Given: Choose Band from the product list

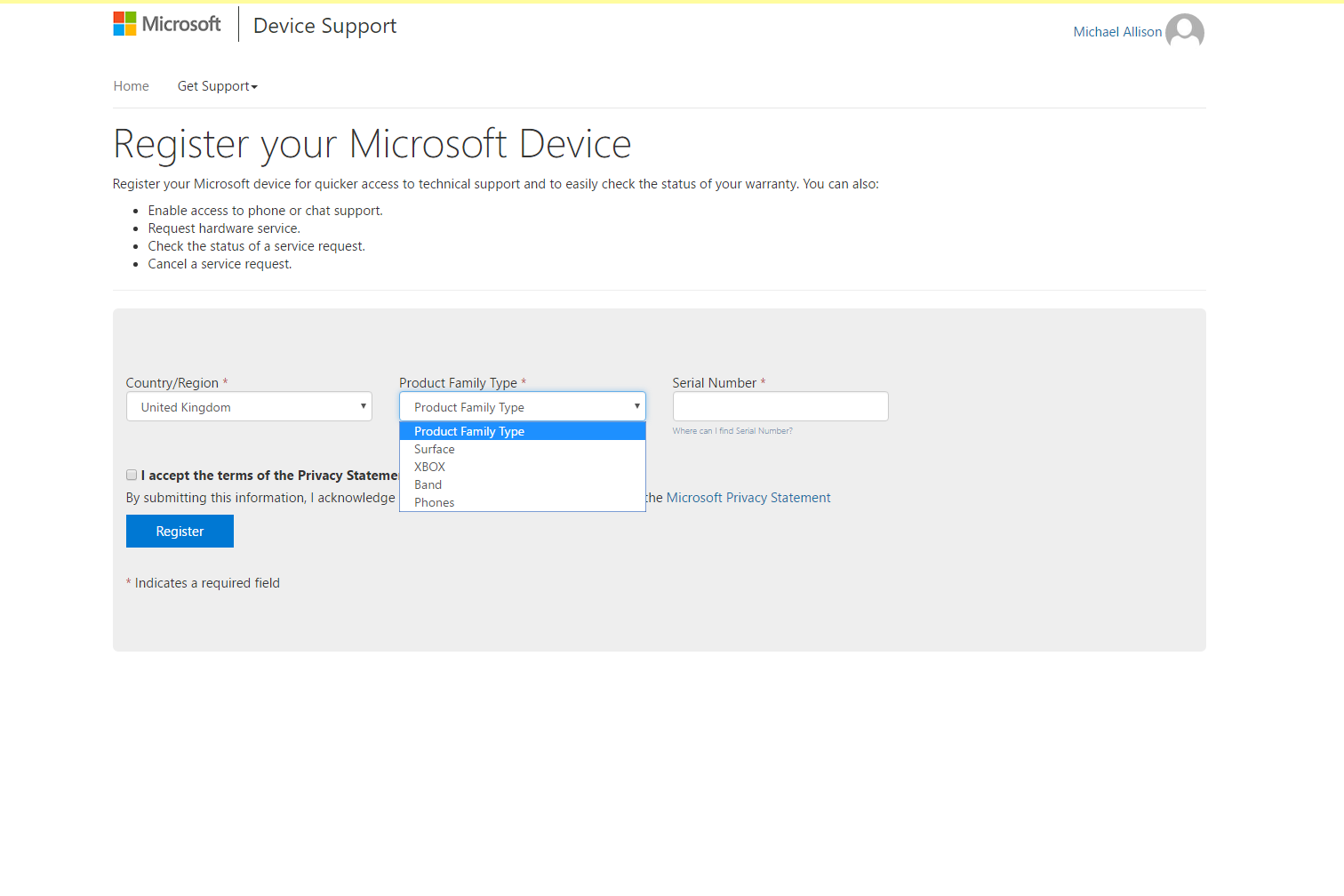Looking at the screenshot, I should [x=523, y=484].
